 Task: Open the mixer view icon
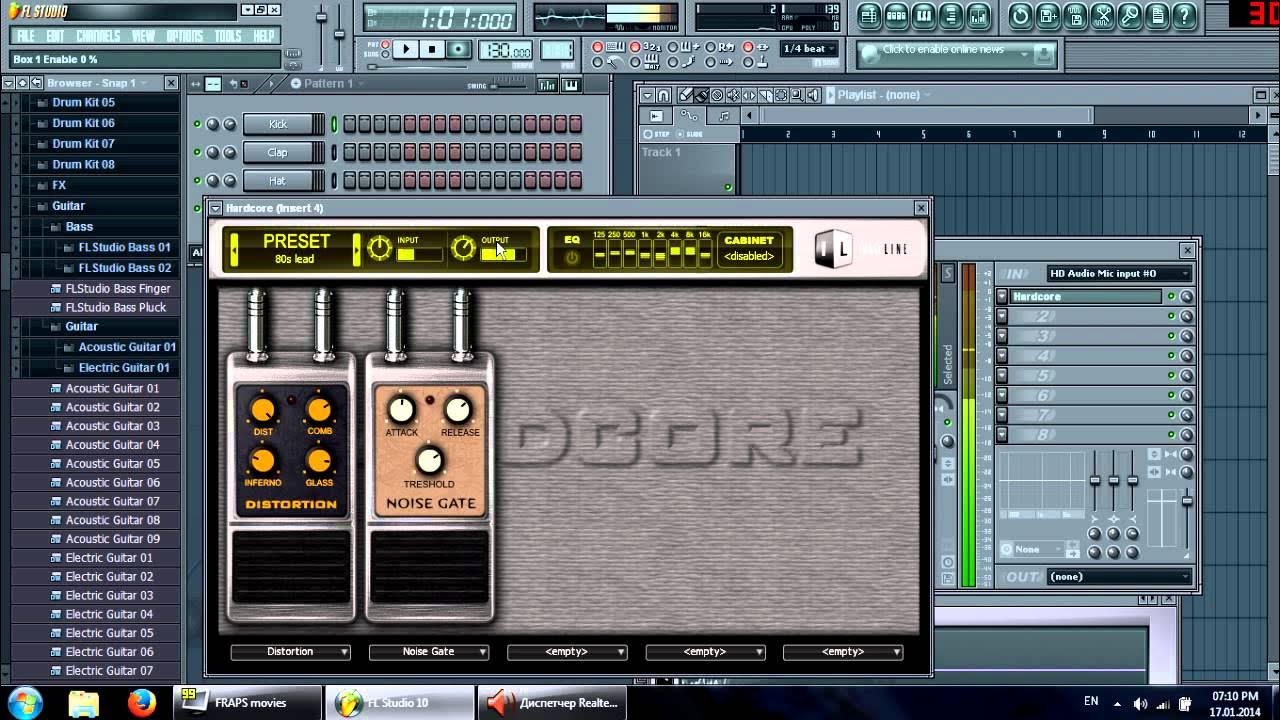(978, 15)
